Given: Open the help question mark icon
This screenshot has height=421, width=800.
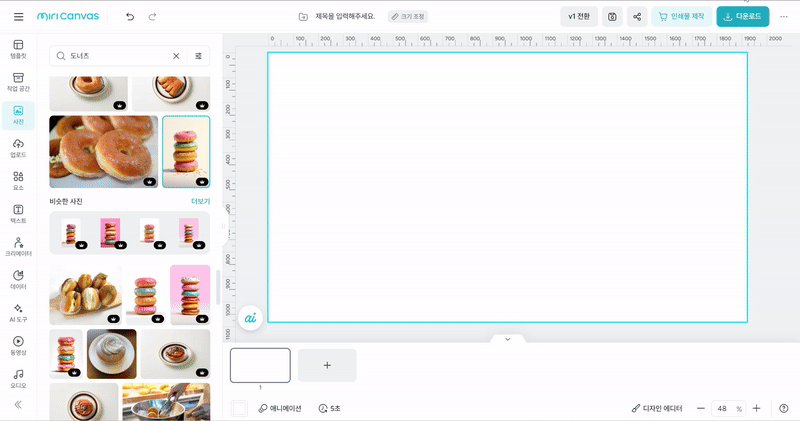Looking at the screenshot, I should click(x=783, y=408).
